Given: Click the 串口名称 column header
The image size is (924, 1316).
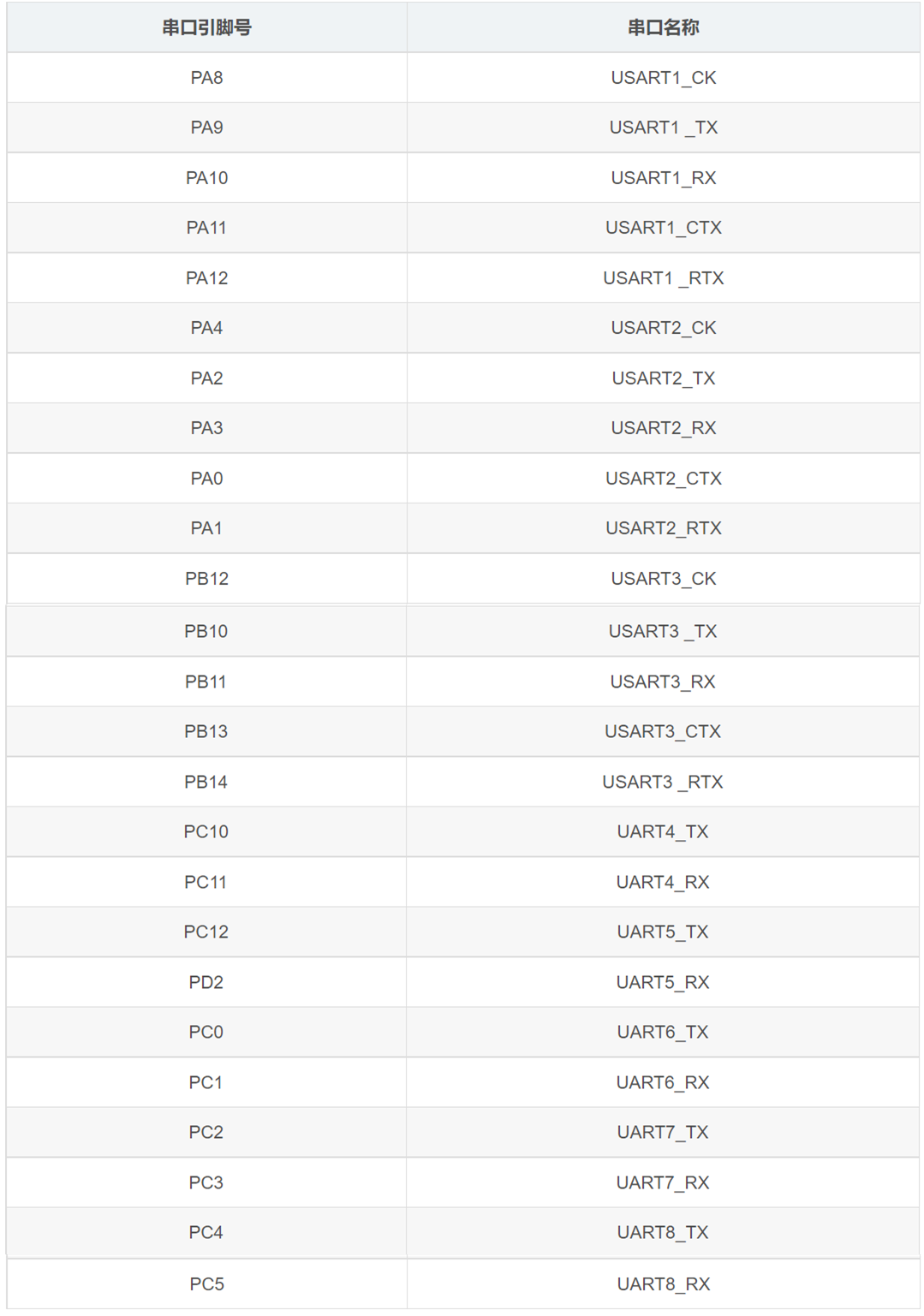Looking at the screenshot, I should point(663,27).
